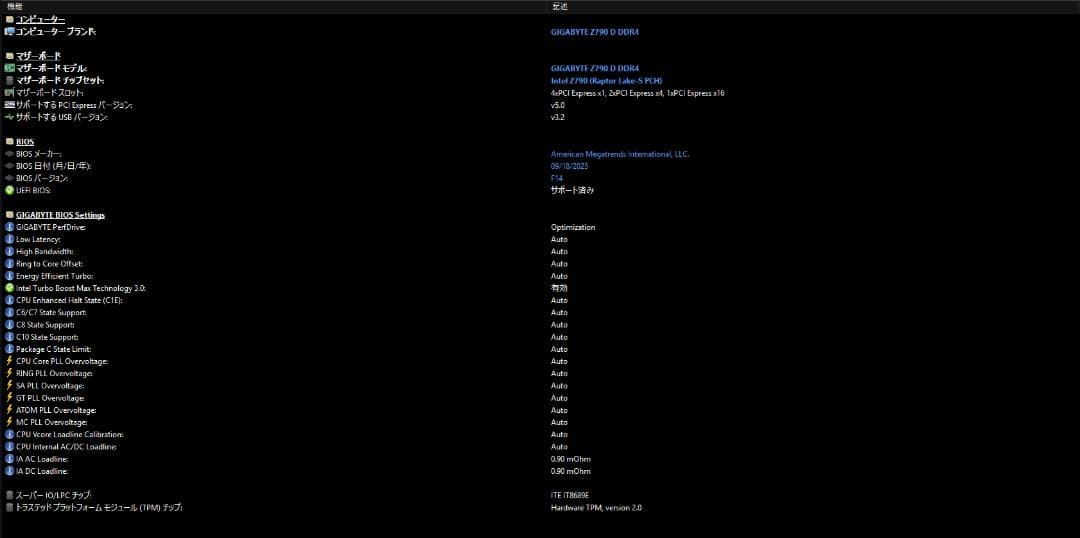Click the 記述 column header
The height and width of the screenshot is (538, 1080).
click(560, 6)
